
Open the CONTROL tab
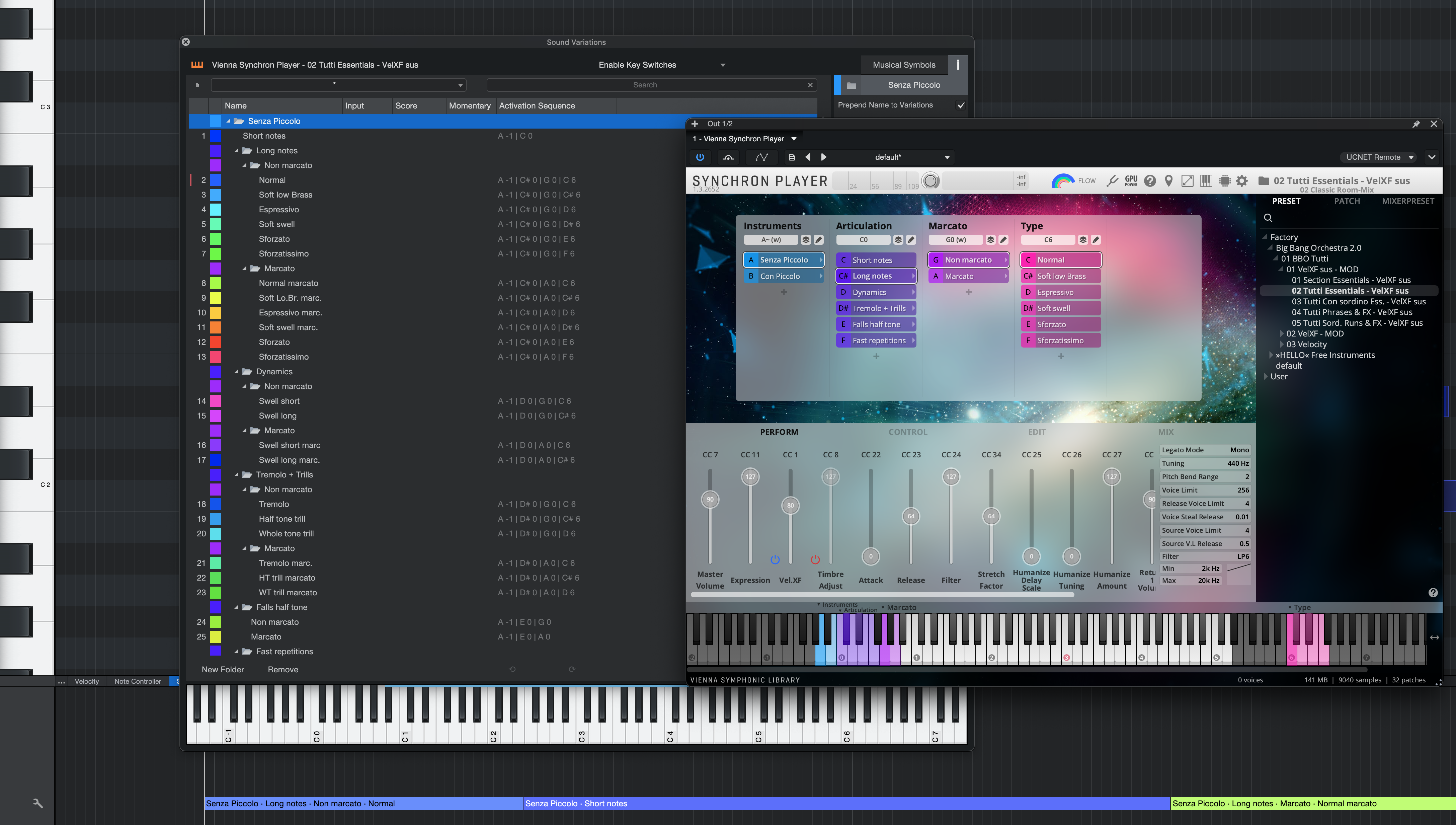click(908, 432)
